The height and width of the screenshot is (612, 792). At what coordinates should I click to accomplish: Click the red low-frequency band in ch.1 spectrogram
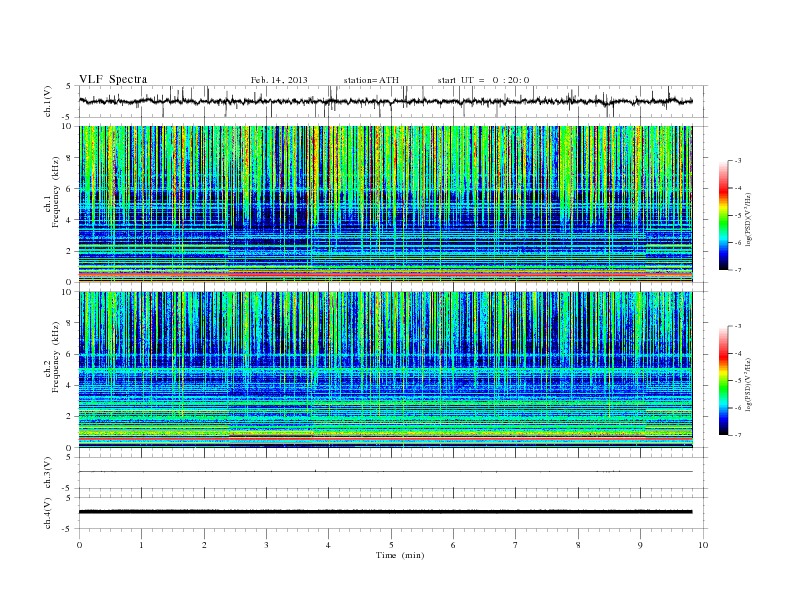point(385,274)
